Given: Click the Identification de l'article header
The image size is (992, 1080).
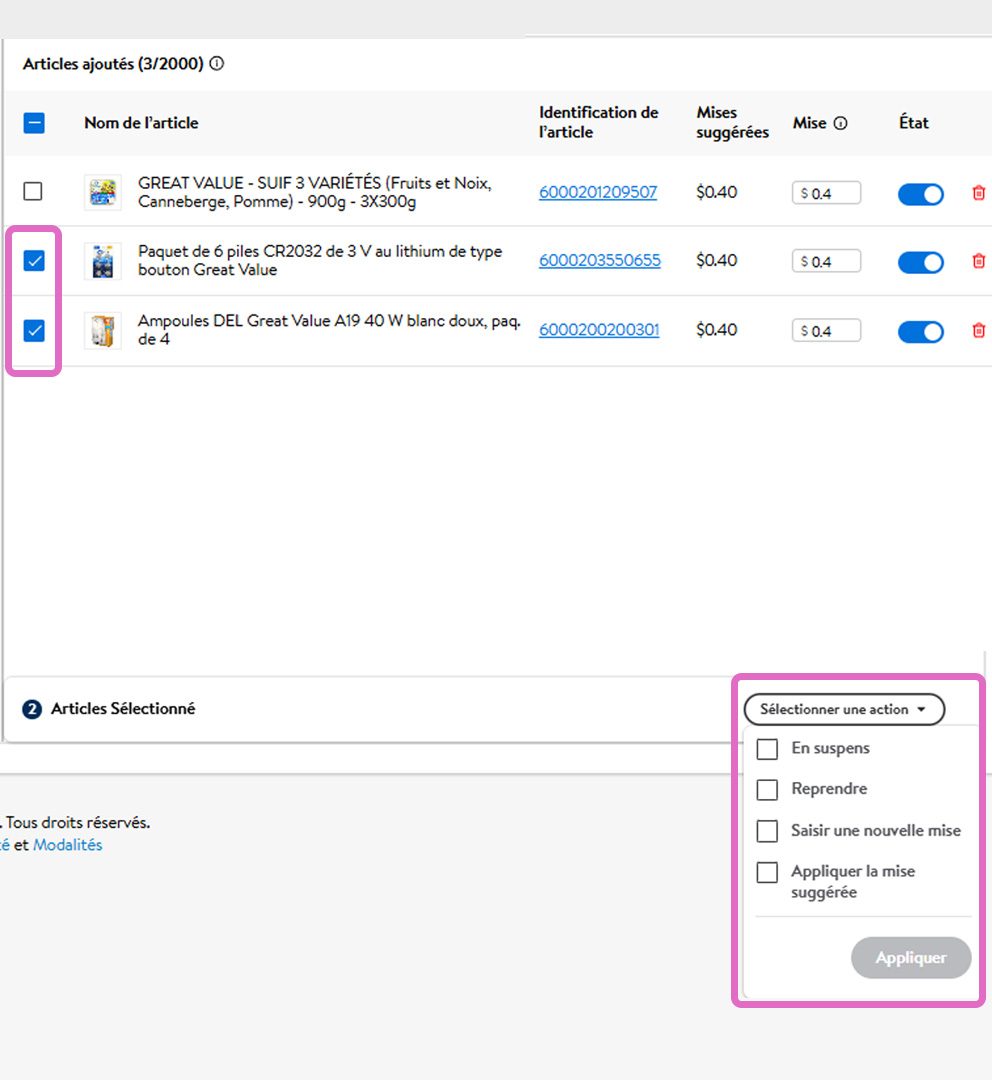Looking at the screenshot, I should 598,122.
